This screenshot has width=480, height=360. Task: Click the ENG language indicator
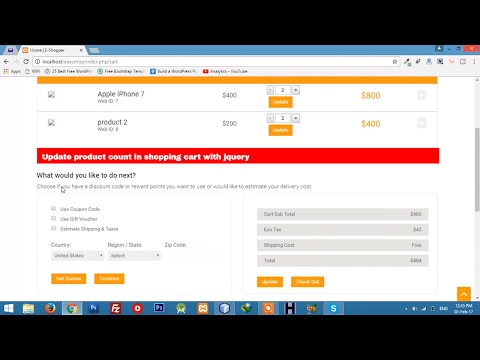click(443, 309)
